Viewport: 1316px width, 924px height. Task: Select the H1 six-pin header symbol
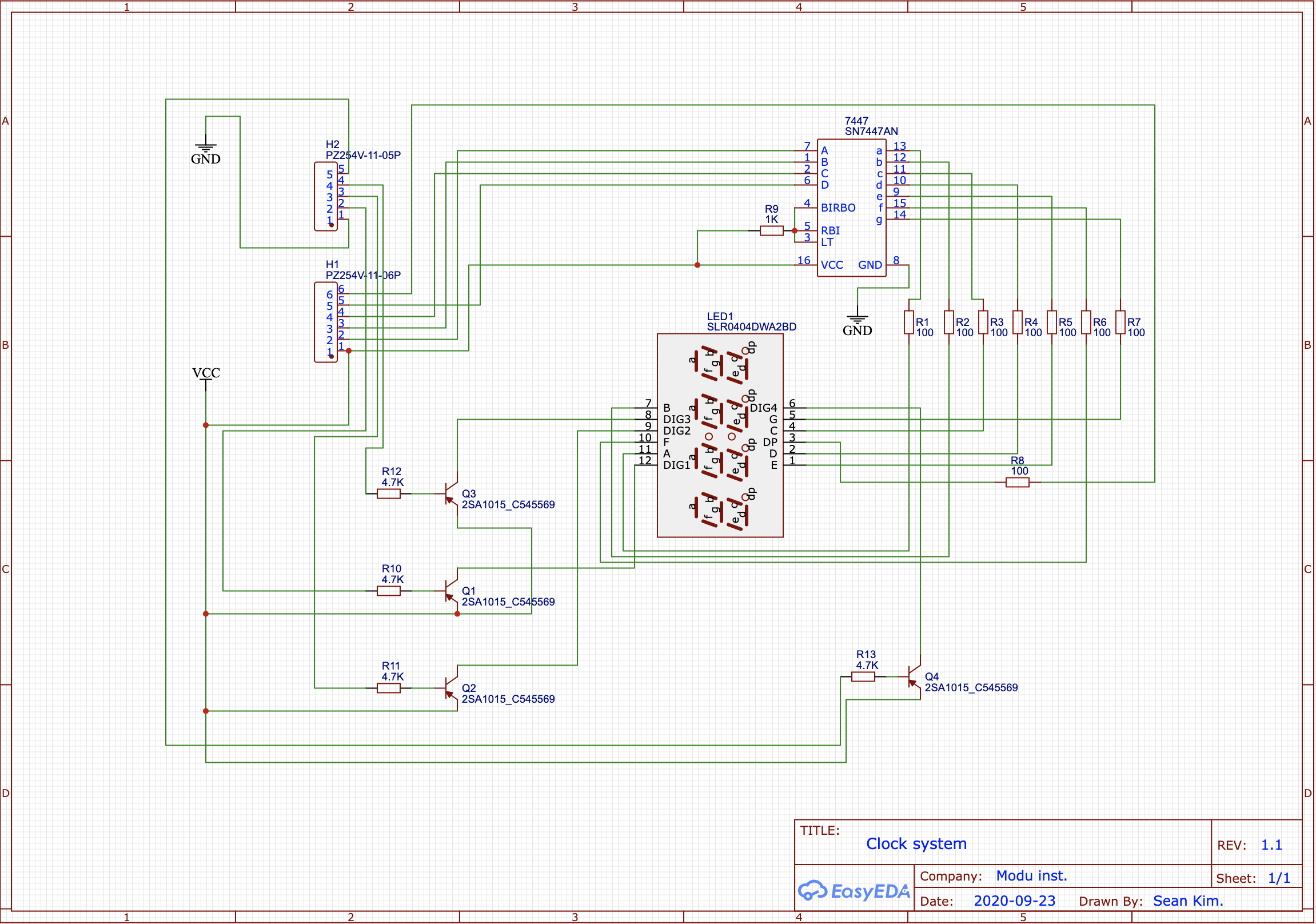click(326, 322)
